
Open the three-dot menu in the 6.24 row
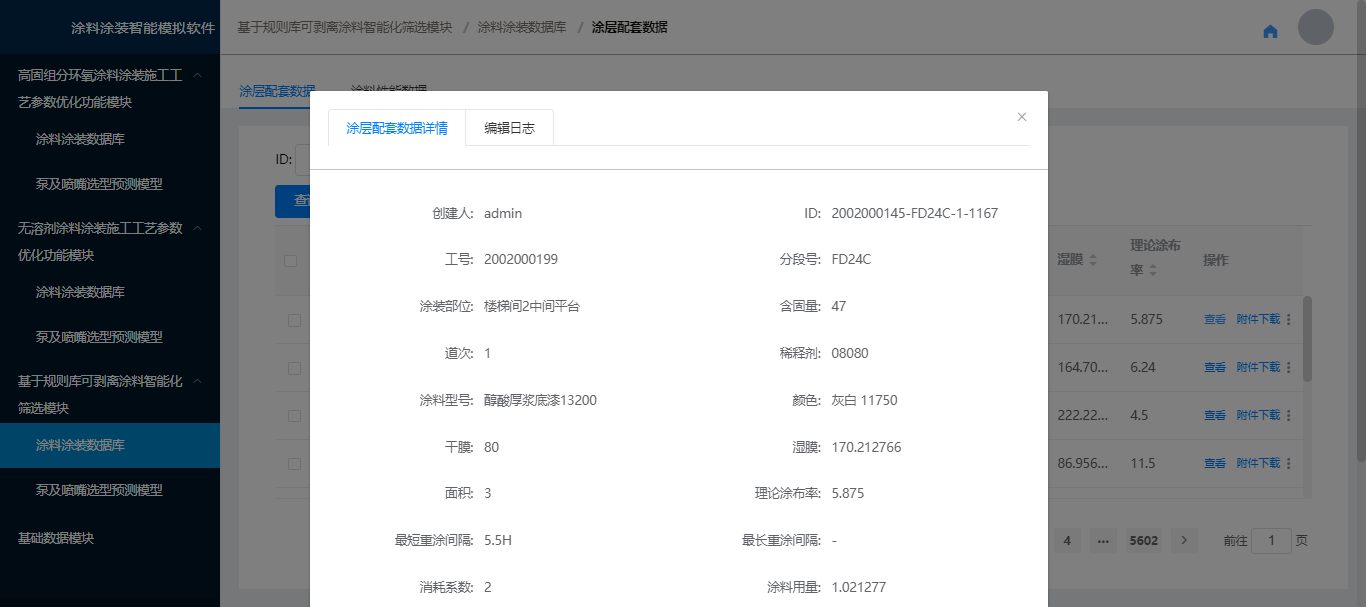point(1288,367)
